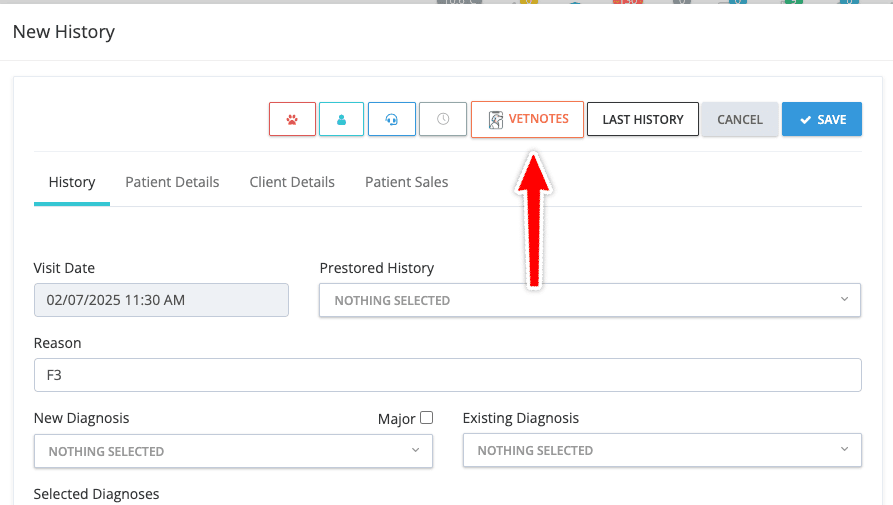Open VetNotes from the toolbar
The image size is (893, 505).
(x=527, y=119)
